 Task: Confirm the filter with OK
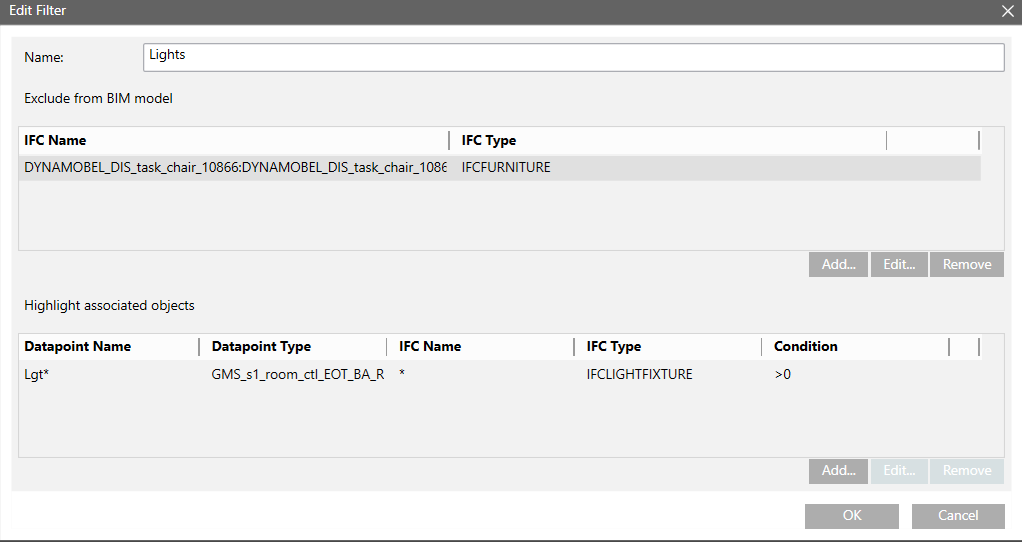click(x=851, y=516)
